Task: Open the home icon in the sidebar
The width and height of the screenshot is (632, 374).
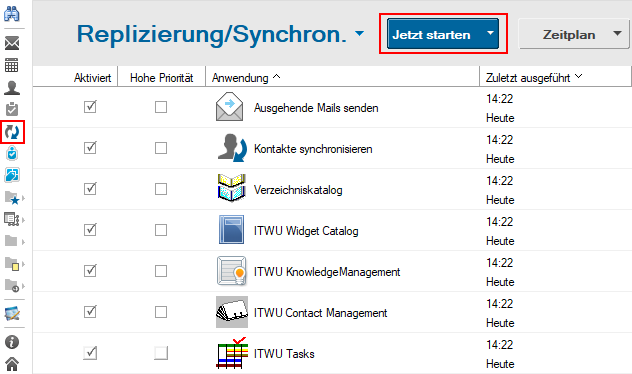Action: (12, 364)
